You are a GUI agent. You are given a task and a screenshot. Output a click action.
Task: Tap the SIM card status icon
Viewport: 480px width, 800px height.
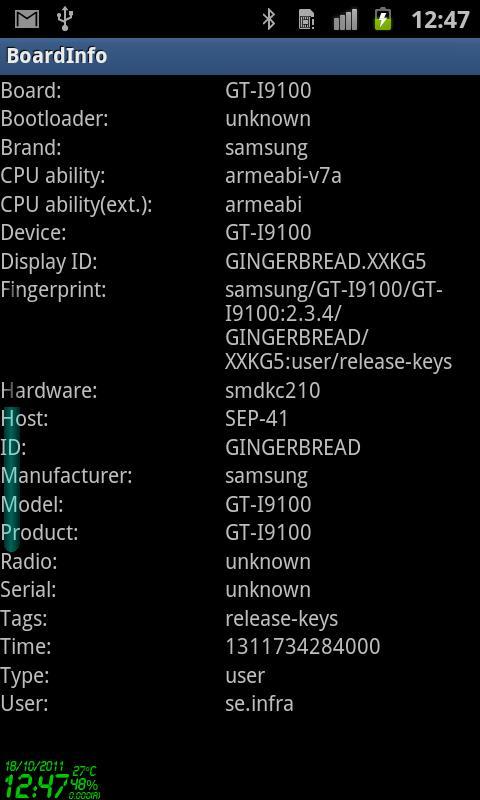click(306, 20)
